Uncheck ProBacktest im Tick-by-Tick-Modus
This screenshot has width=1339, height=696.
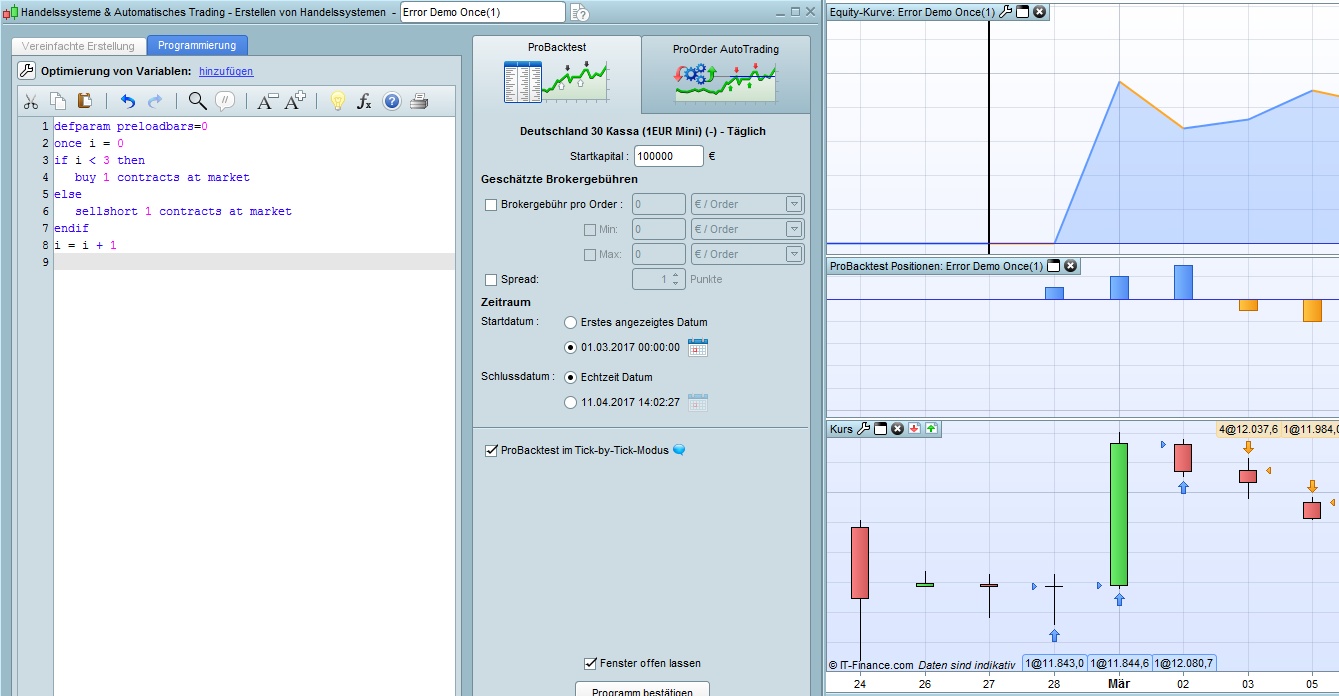coord(491,450)
